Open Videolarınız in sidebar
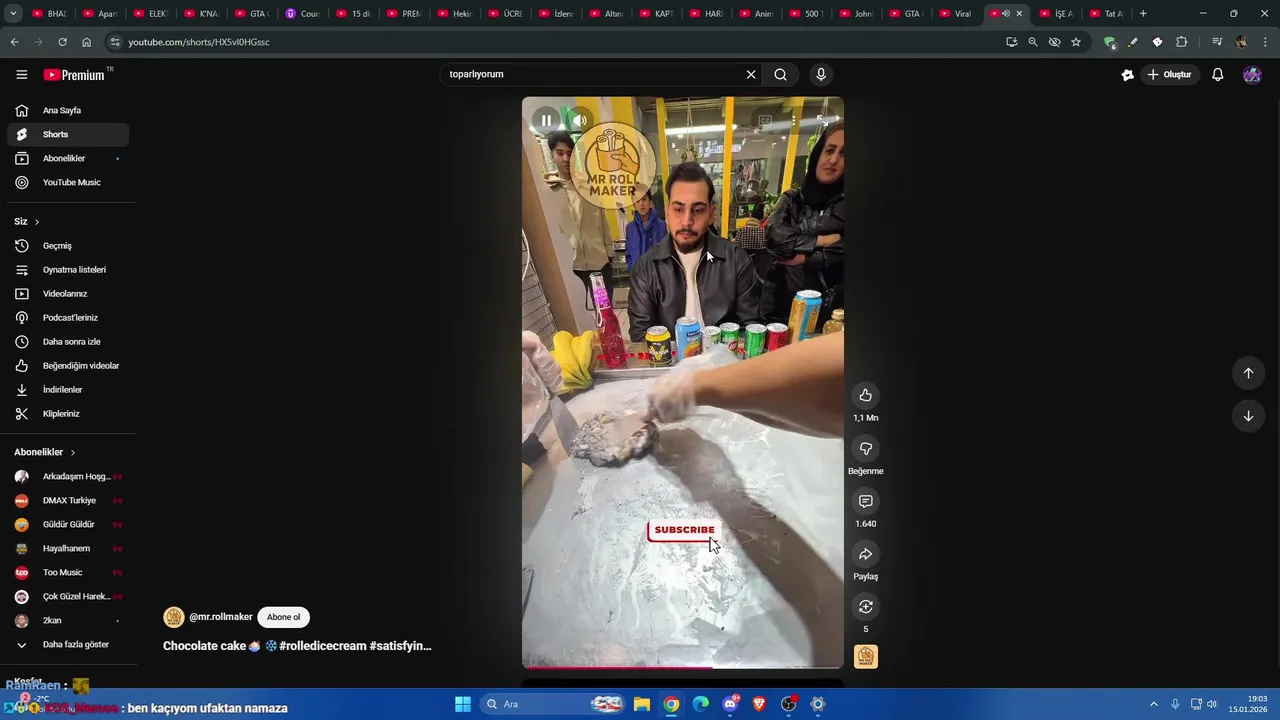 coord(68,294)
